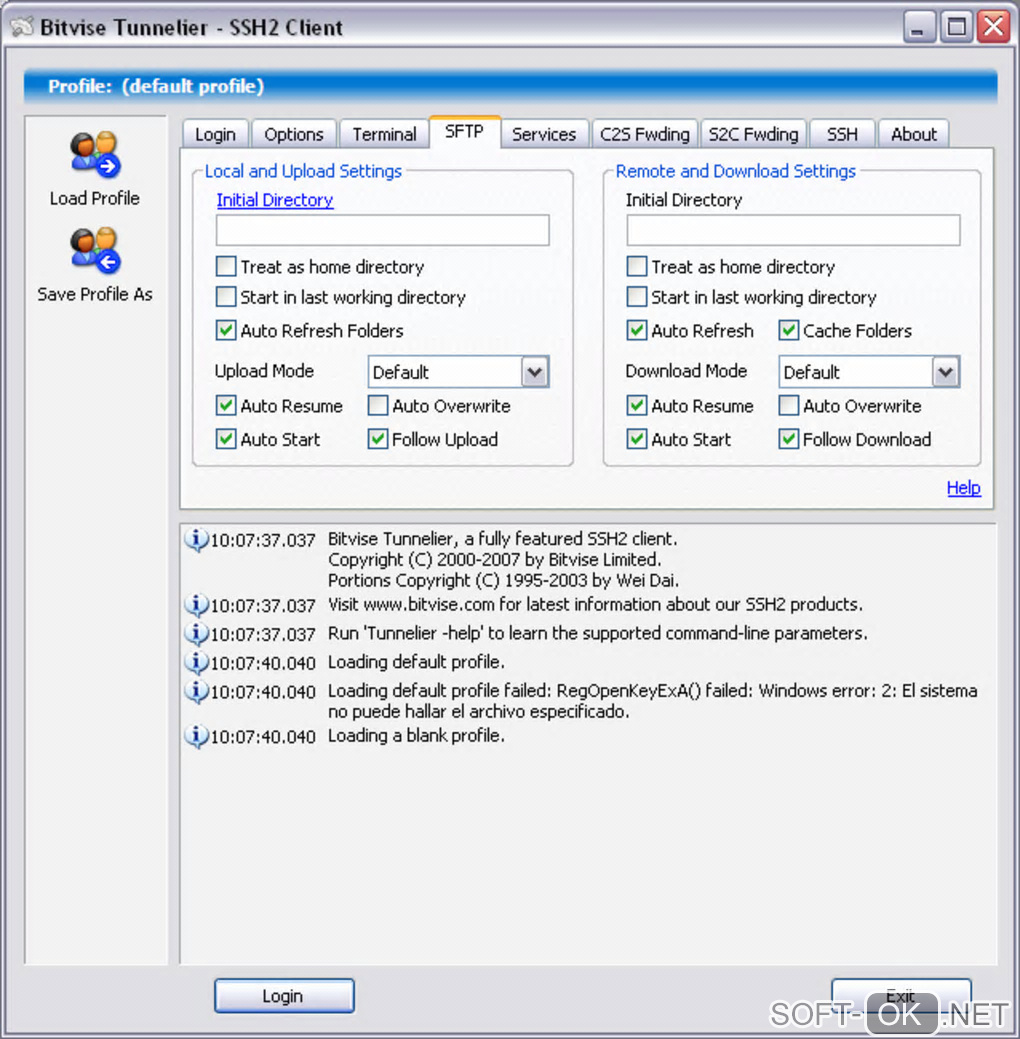Click the Load Profile icon
This screenshot has width=1020, height=1039.
coord(95,154)
